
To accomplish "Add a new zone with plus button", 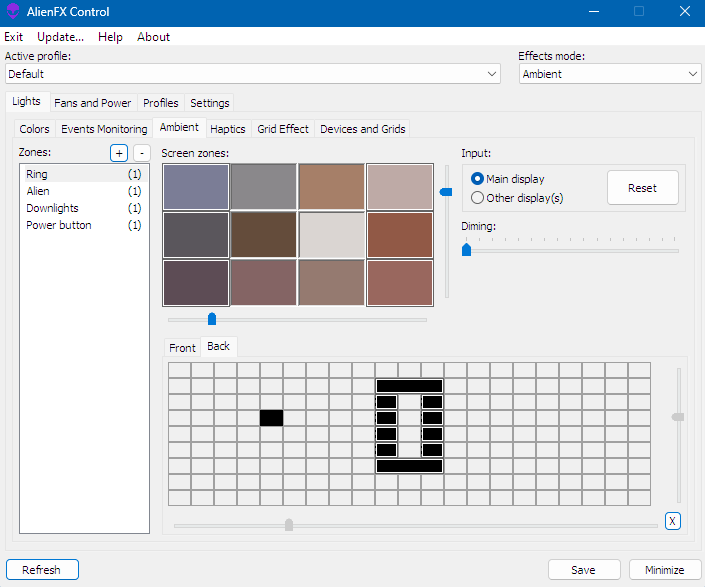I will point(119,153).
